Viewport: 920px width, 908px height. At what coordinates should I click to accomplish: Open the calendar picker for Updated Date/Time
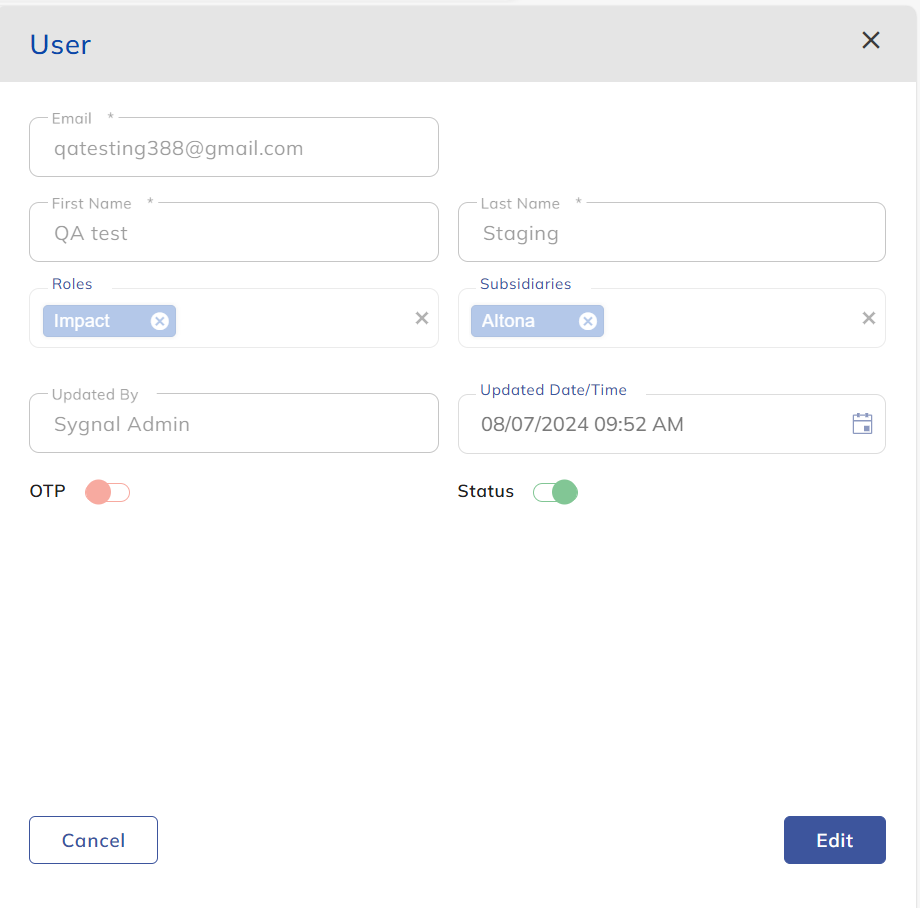click(861, 424)
